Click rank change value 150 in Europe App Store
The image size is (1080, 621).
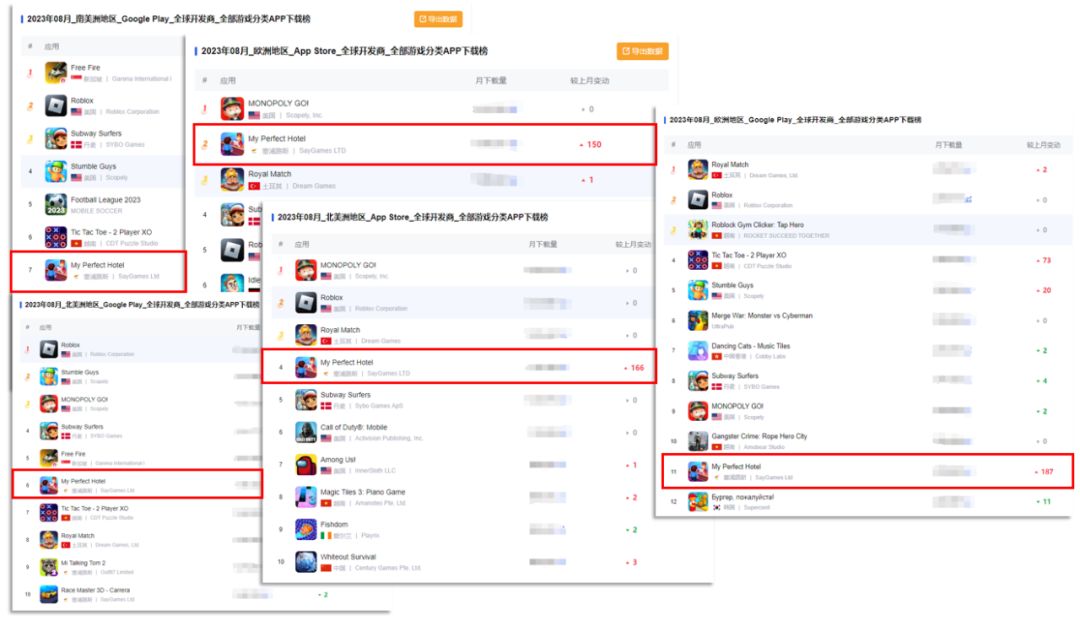pos(594,145)
